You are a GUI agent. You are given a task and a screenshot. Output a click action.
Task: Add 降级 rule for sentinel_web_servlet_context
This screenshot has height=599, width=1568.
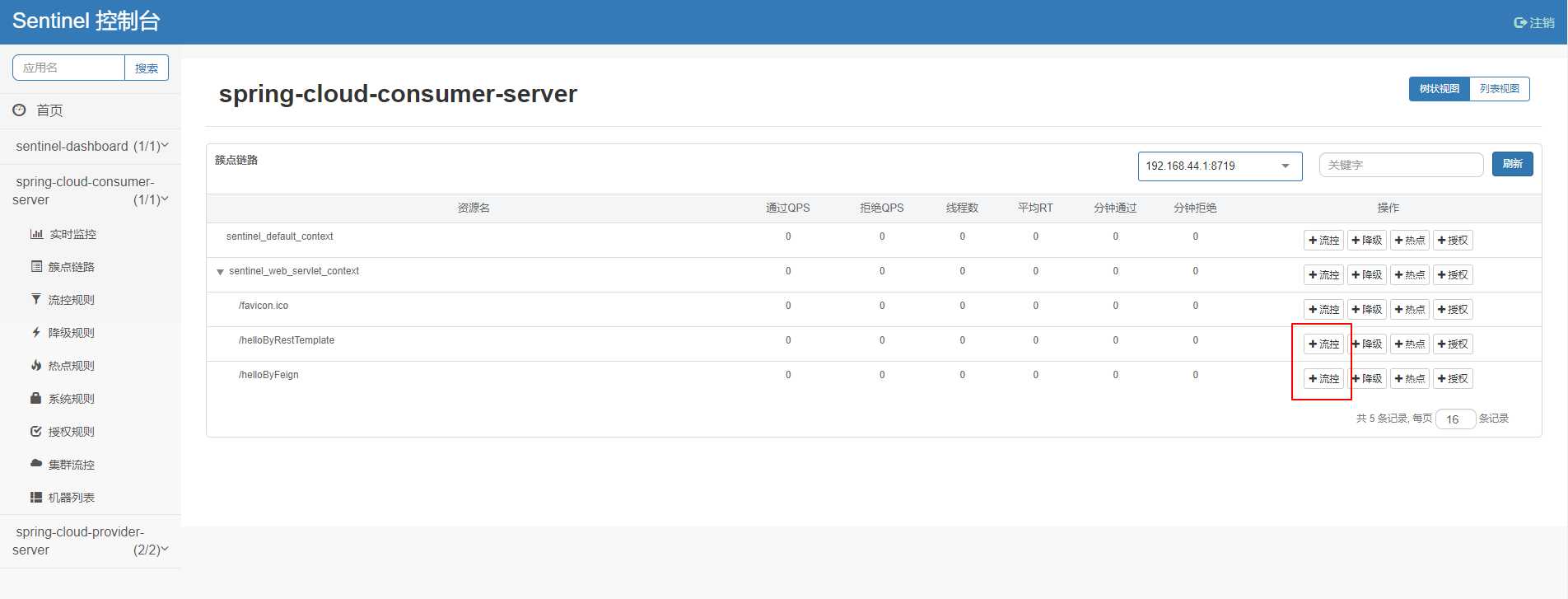click(1367, 275)
